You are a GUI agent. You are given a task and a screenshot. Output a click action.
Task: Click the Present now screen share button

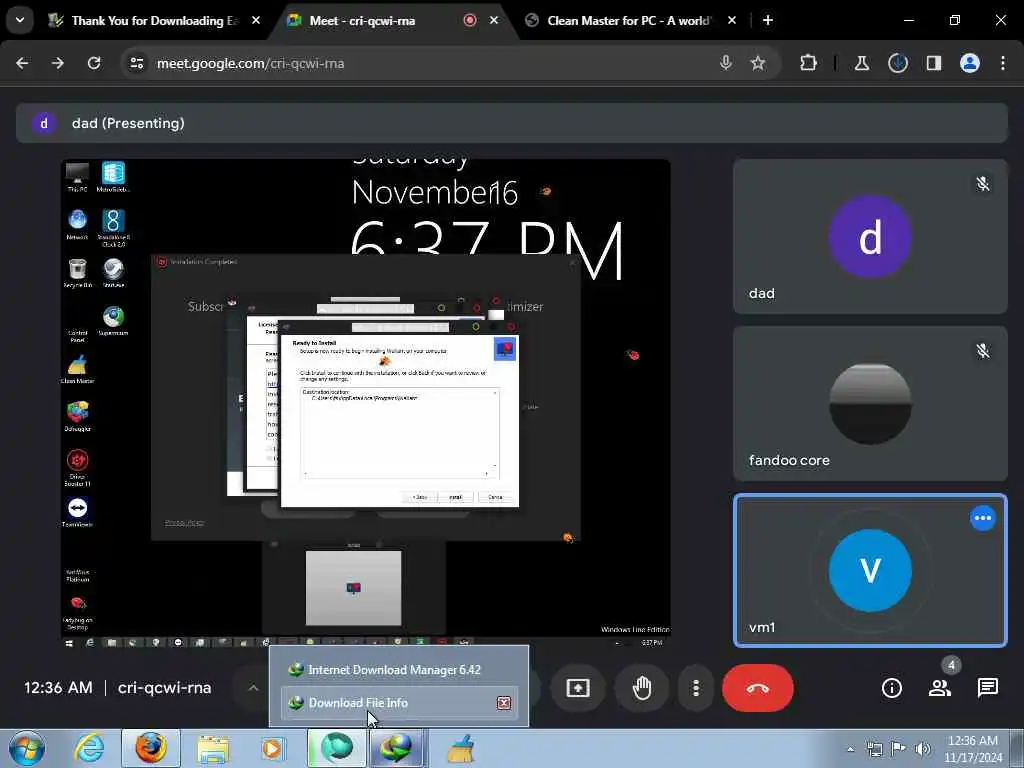pyautogui.click(x=578, y=688)
